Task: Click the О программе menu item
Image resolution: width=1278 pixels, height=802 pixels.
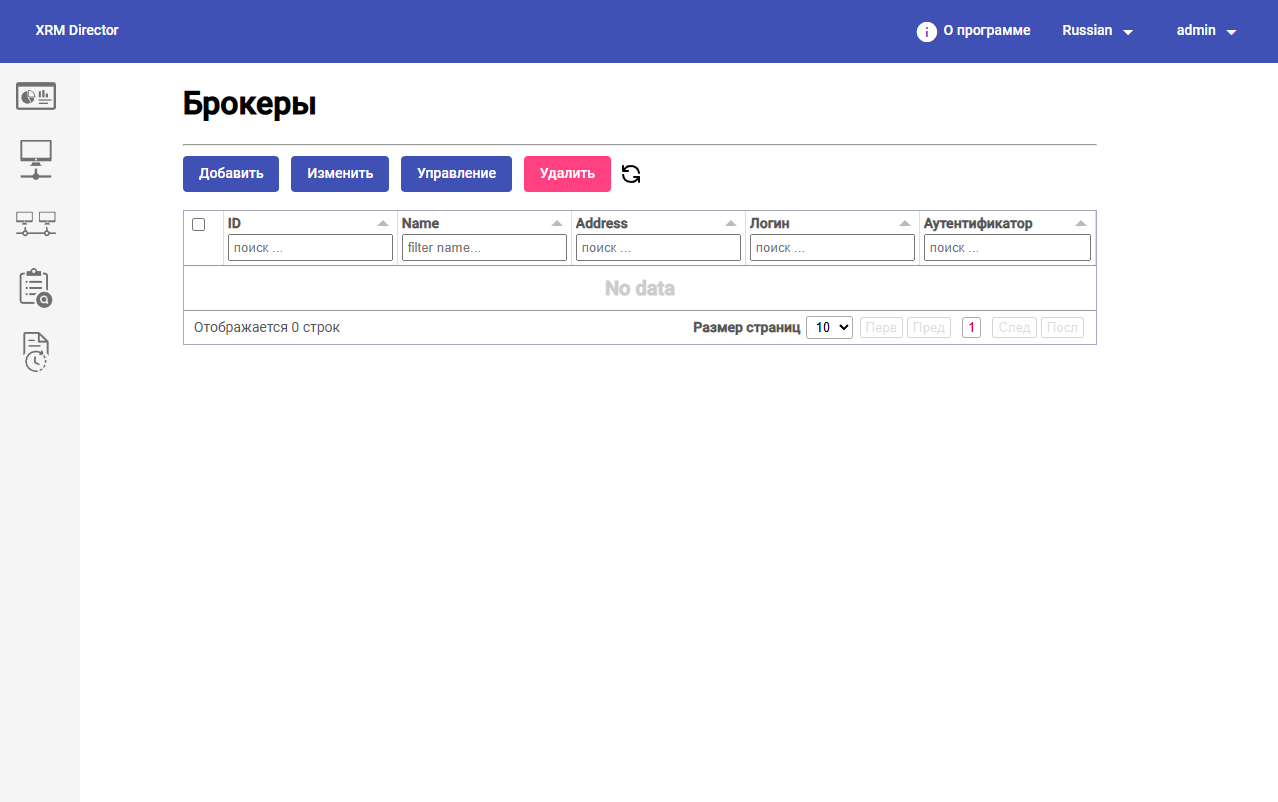Action: coord(986,31)
